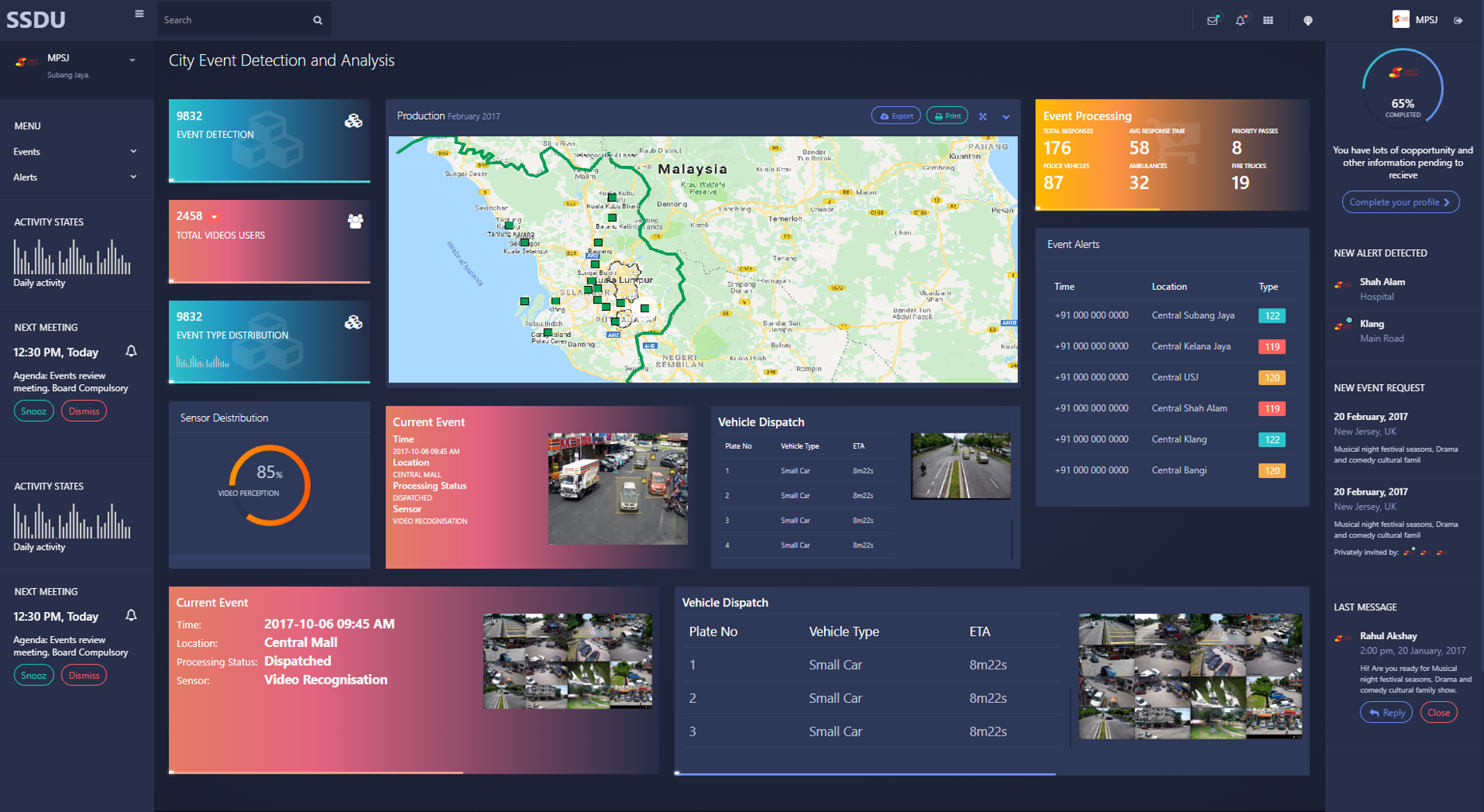The image size is (1484, 812).
Task: Click the 85% video perception gauge
Action: 269,484
